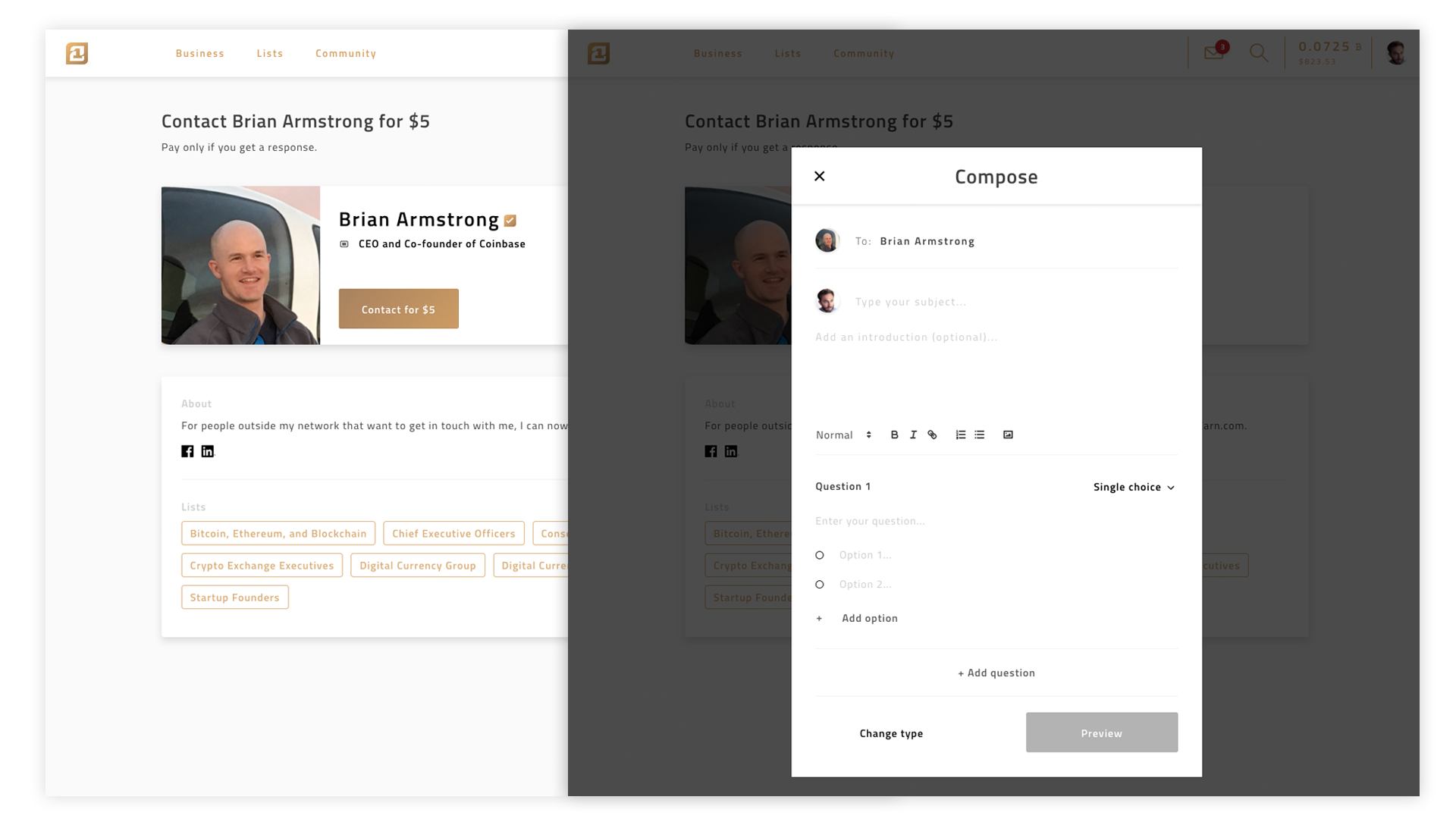
Task: Click the verified badge next to Brian Armstrong
Action: pos(510,221)
